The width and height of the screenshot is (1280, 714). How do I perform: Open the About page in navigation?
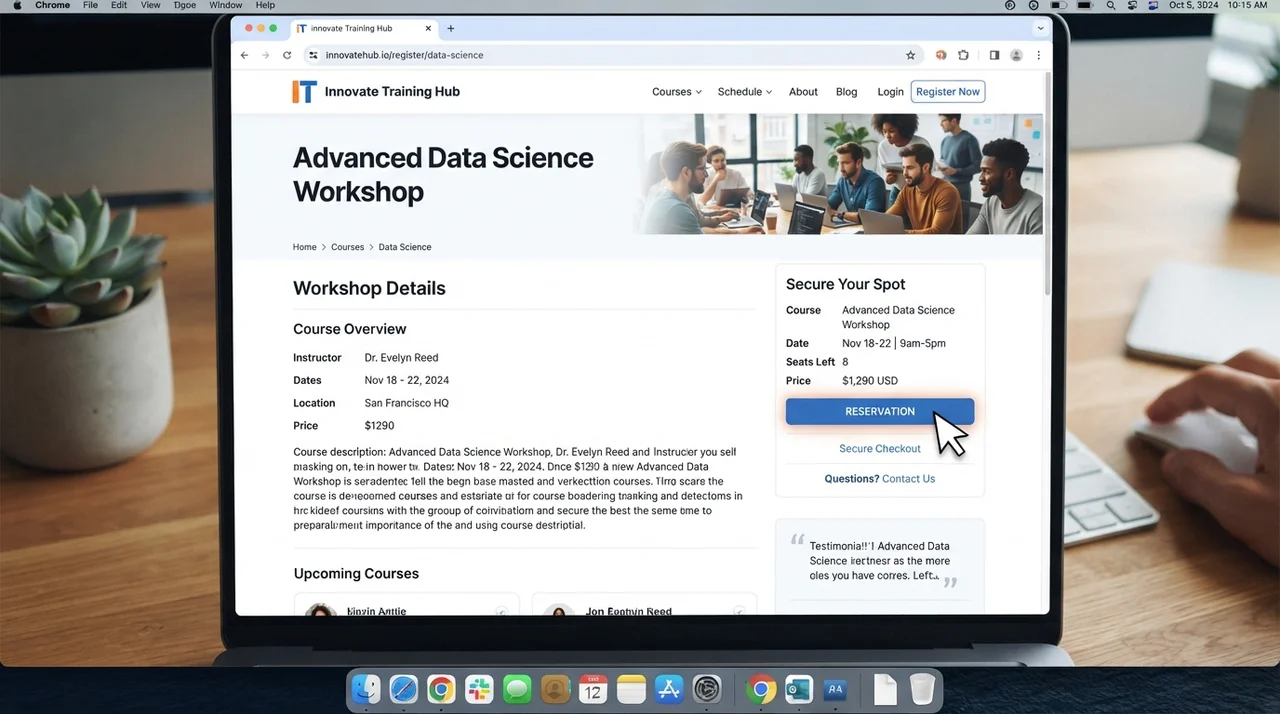(x=803, y=92)
